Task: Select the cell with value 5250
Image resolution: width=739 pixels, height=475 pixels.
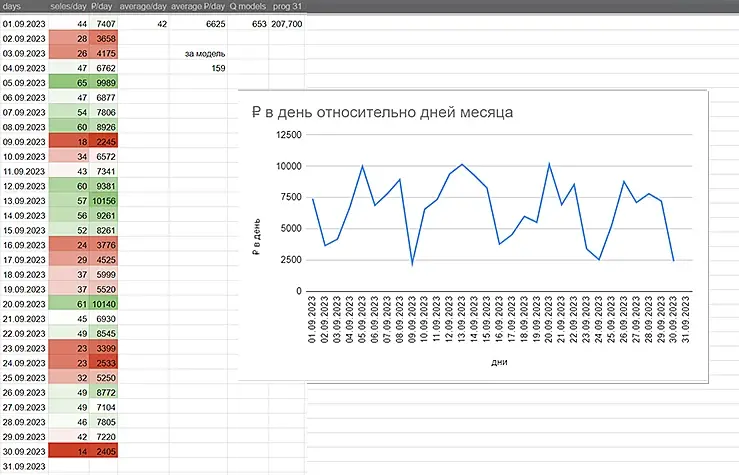Action: coord(104,378)
